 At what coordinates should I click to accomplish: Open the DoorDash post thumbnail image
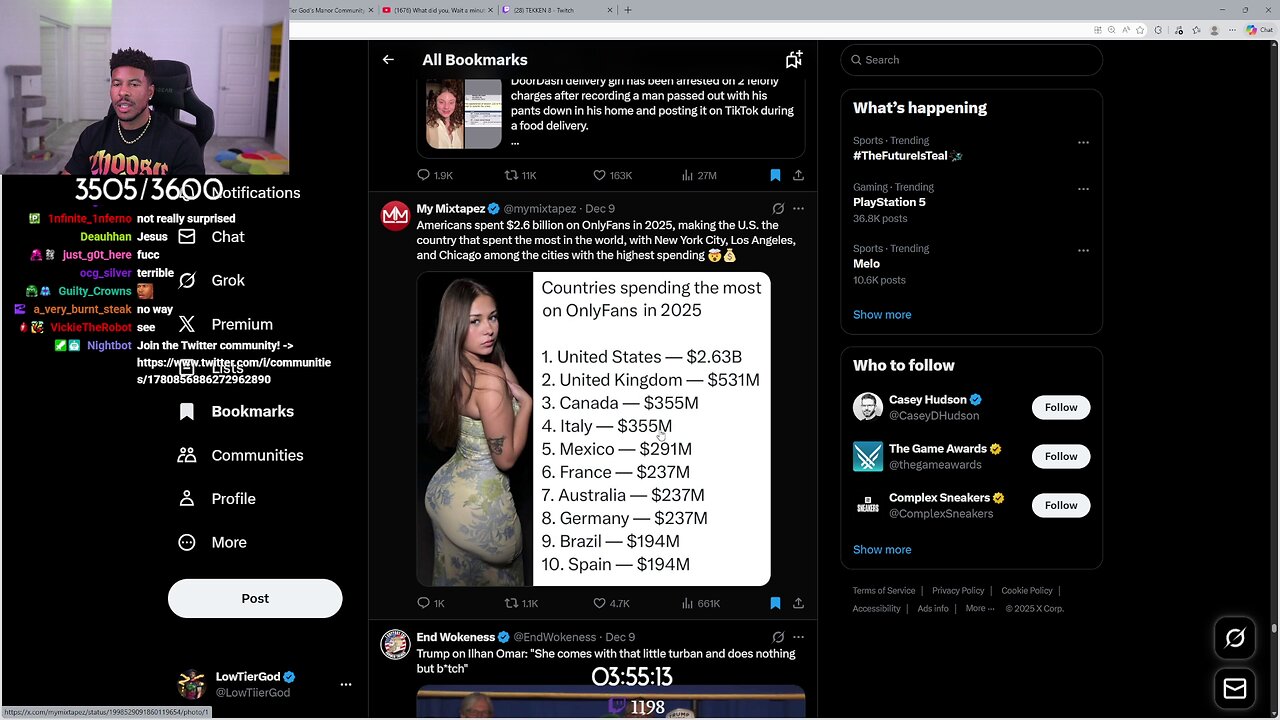(x=464, y=113)
